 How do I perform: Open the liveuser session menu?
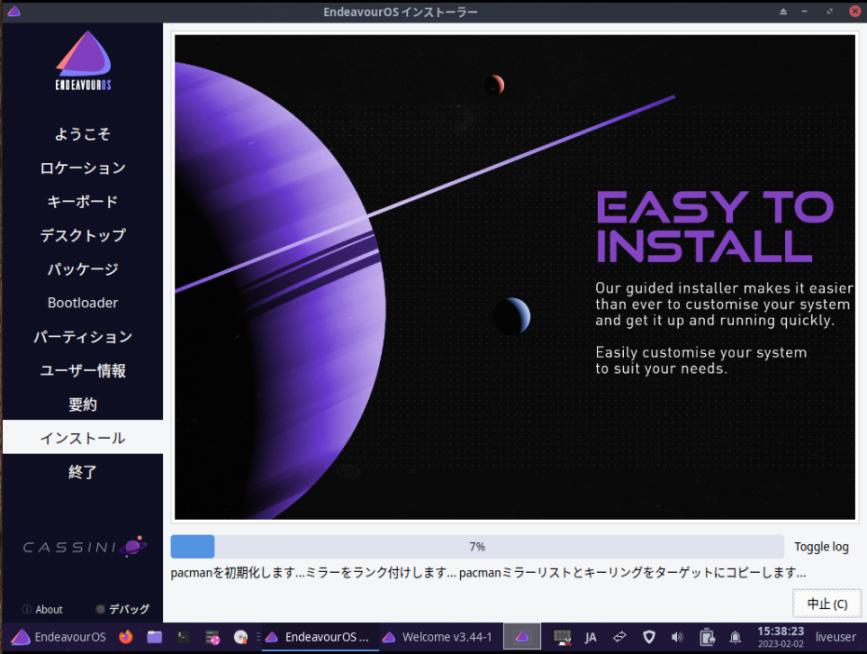pyautogui.click(x=835, y=637)
